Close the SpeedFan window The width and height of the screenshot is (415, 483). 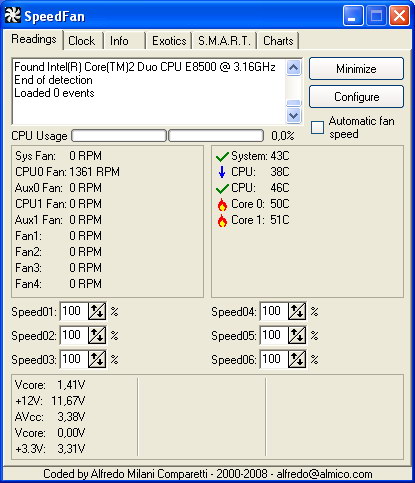(x=399, y=16)
